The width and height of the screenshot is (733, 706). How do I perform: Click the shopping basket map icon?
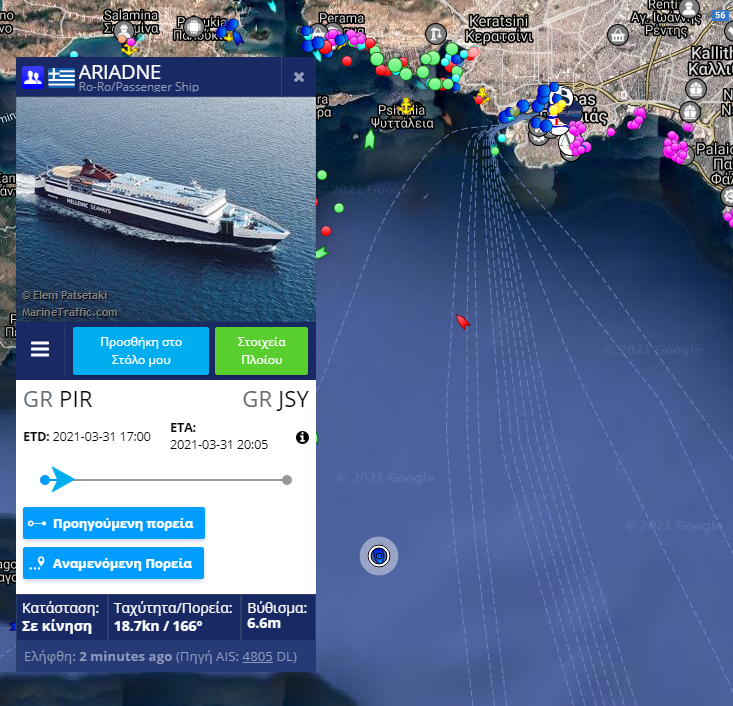pyautogui.click(x=618, y=35)
